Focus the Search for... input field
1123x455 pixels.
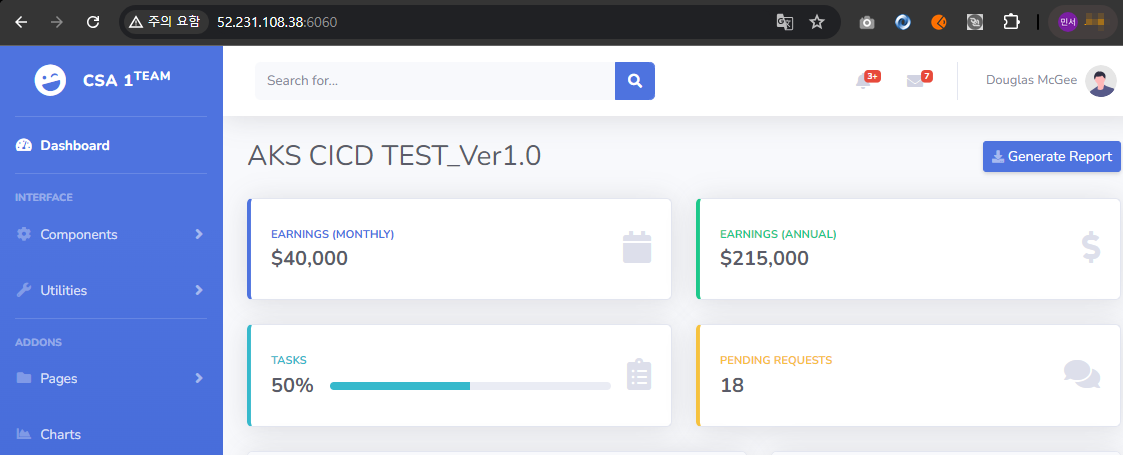point(435,81)
